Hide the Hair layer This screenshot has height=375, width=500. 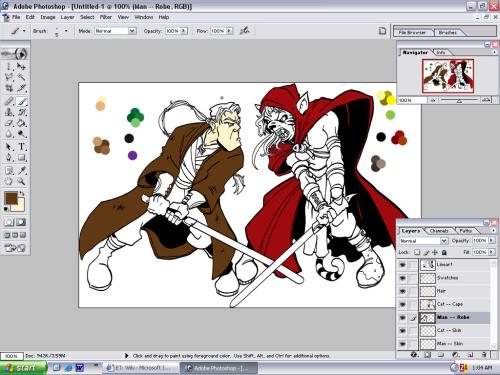[x=403, y=291]
